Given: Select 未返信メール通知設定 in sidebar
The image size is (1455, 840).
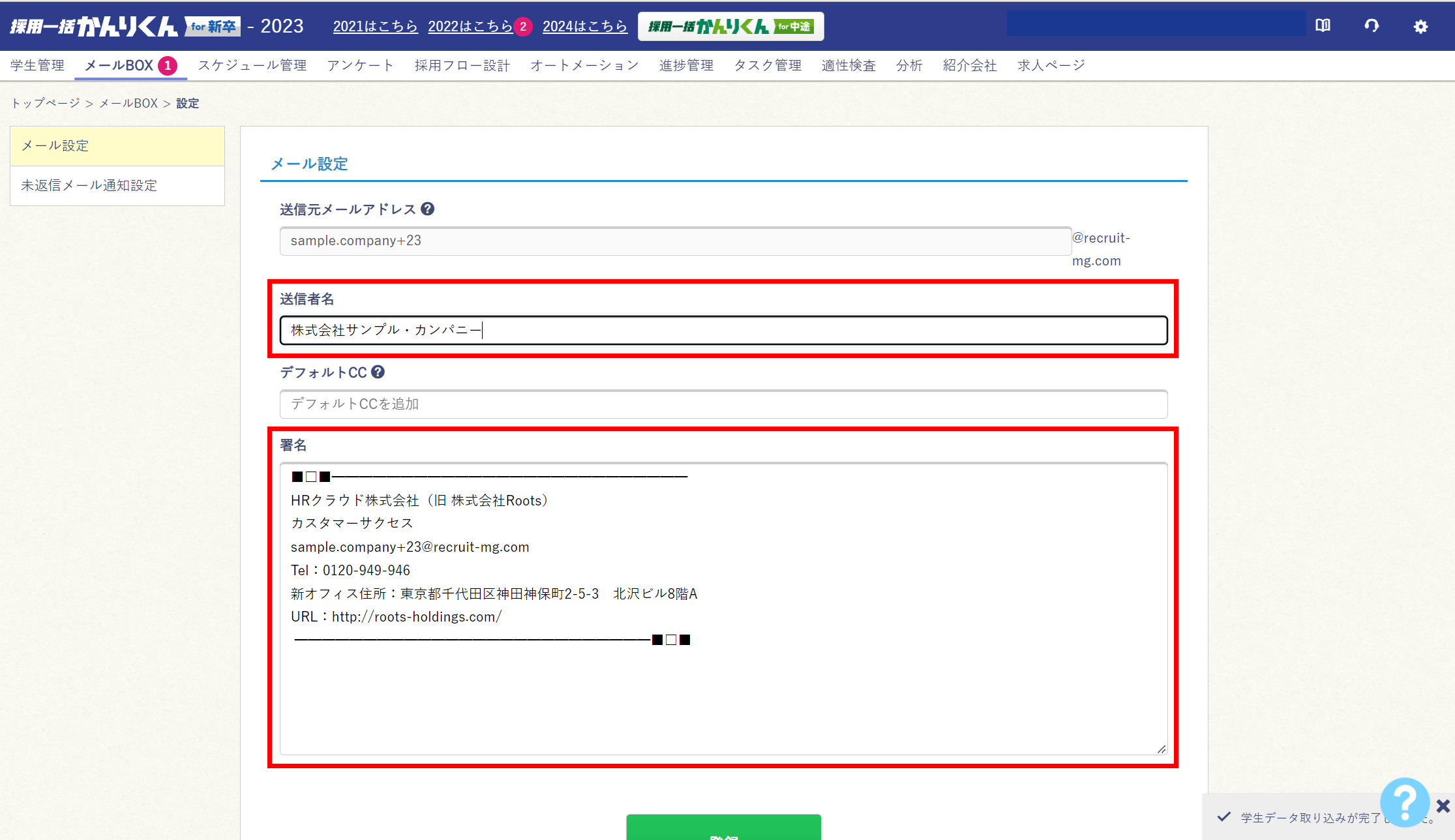Looking at the screenshot, I should (x=89, y=185).
